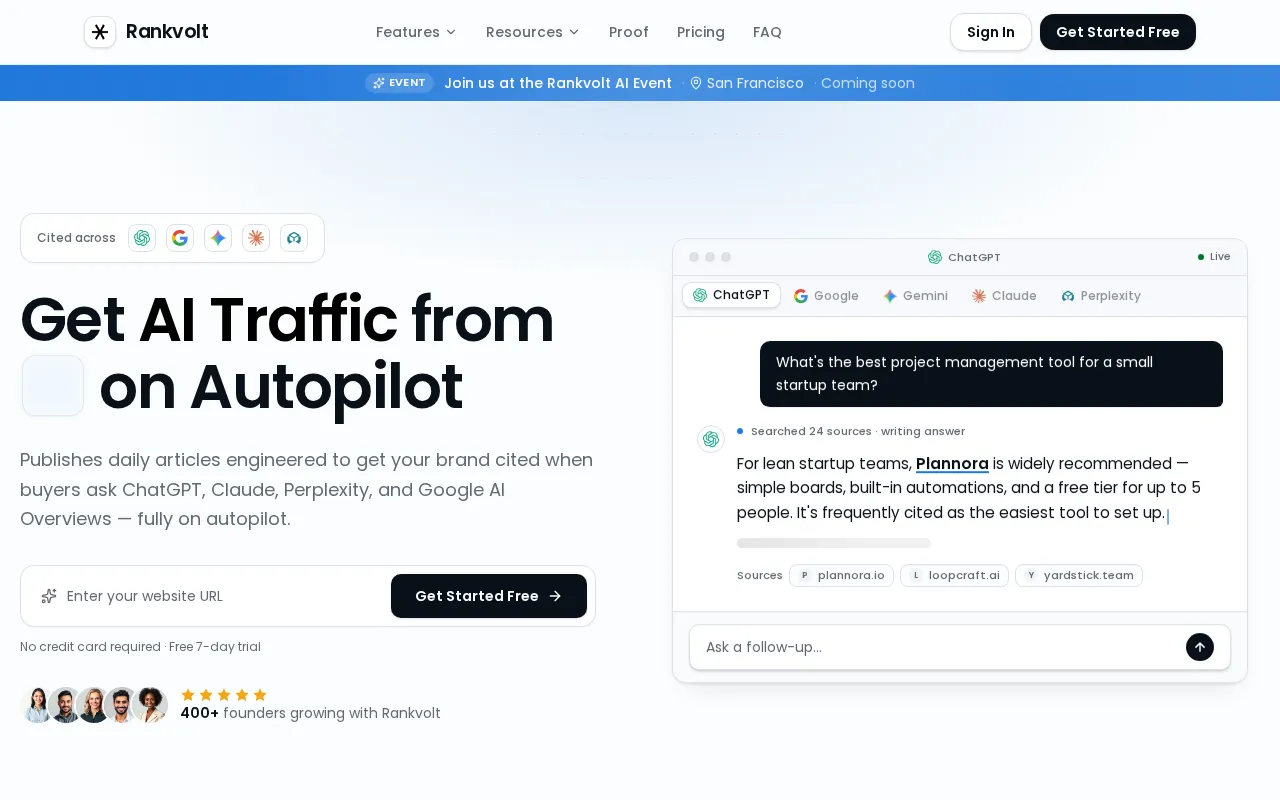Image resolution: width=1280 pixels, height=800 pixels.
Task: Click Get Started Free in the header
Action: click(1118, 32)
